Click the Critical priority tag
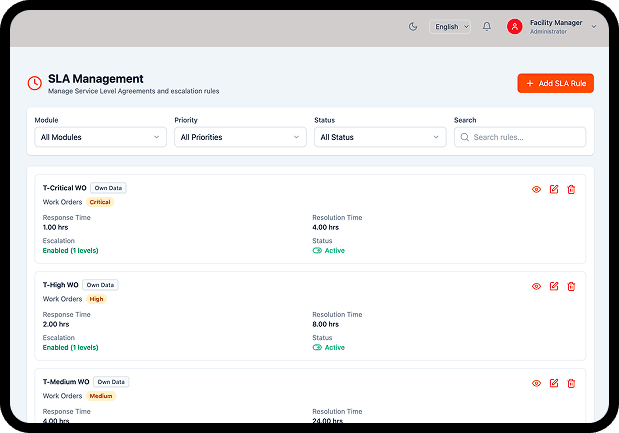 100,202
